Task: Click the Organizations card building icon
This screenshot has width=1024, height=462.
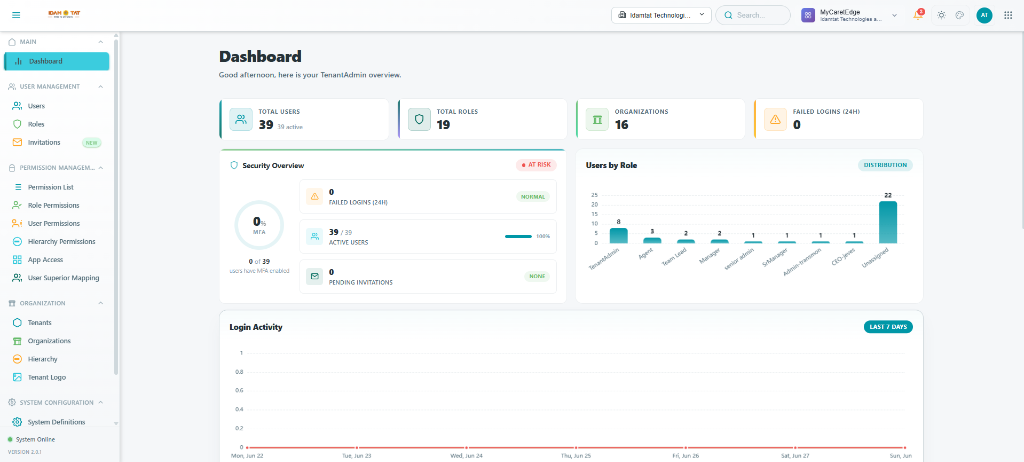Action: point(598,120)
